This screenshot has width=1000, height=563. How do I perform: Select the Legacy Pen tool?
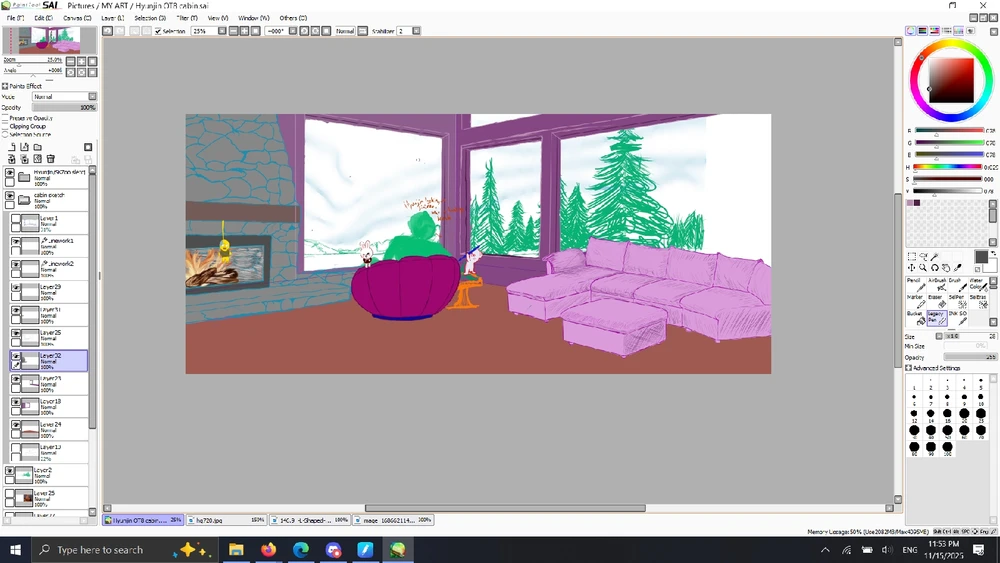[x=936, y=318]
